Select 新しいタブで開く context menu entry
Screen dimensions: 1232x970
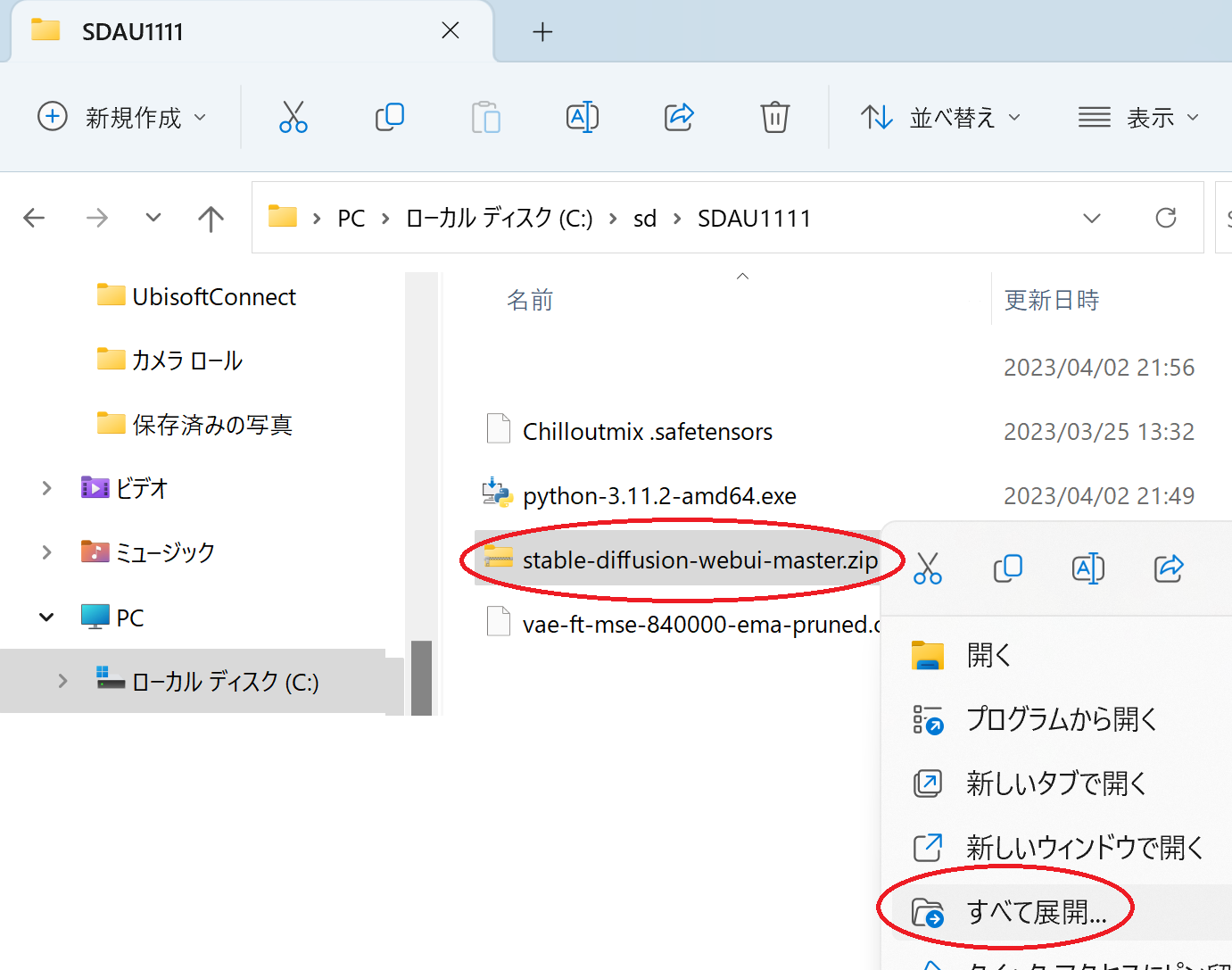coord(1056,783)
